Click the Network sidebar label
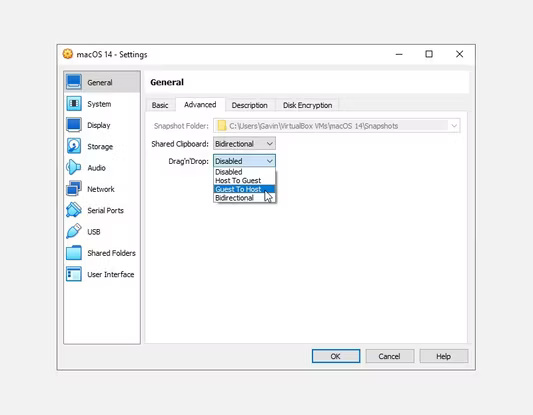 click(101, 189)
